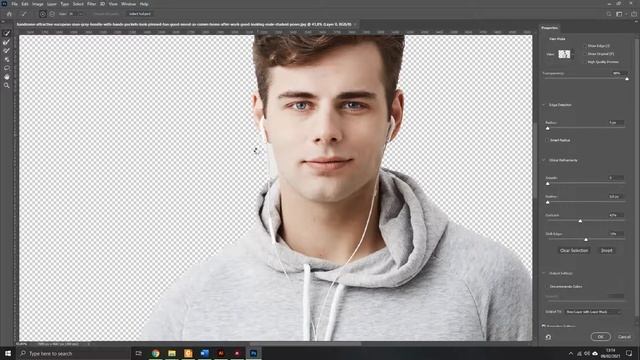This screenshot has height=360, width=640.
Task: Choose Add to selection circle-plus icon
Action: coord(42,14)
